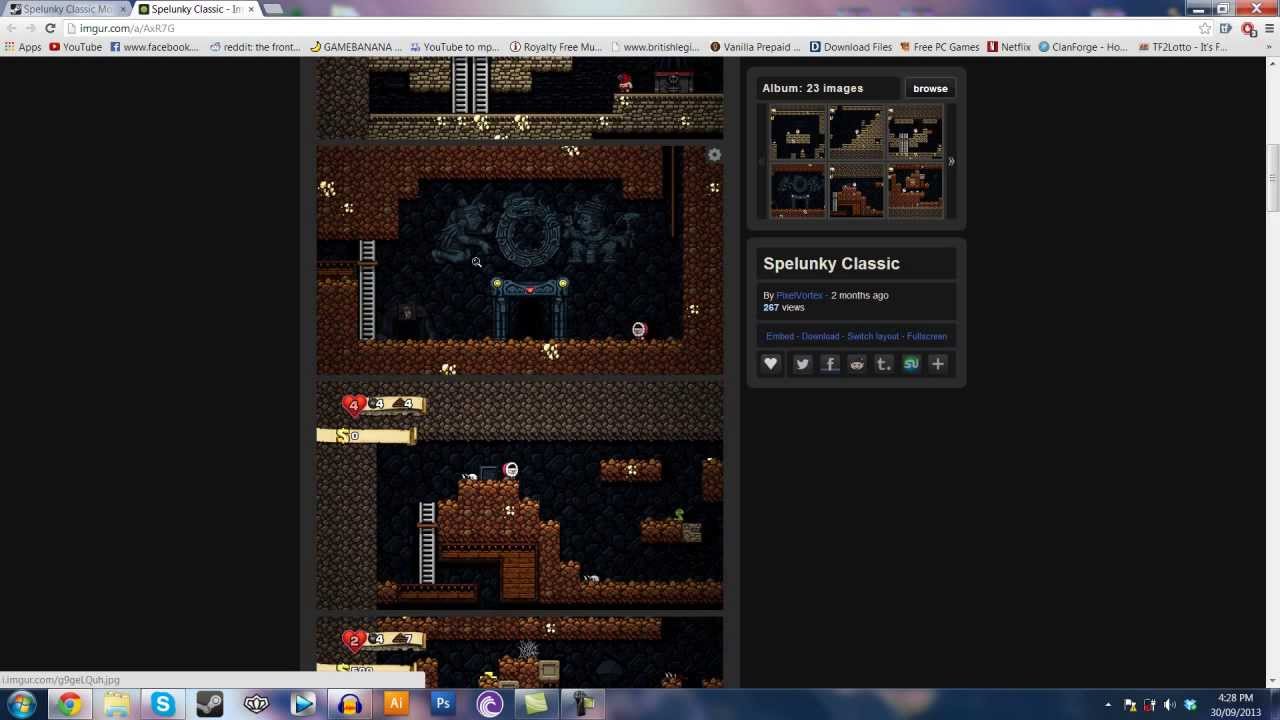Open Chrome from the taskbar
Screen dimensions: 1280x720
point(69,704)
